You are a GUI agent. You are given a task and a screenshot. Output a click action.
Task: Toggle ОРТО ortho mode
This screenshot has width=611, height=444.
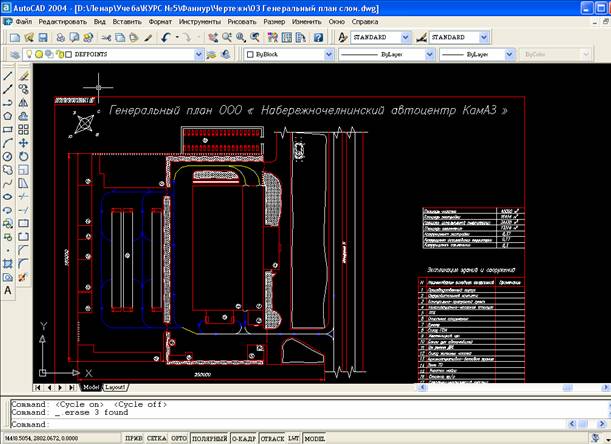tap(179, 439)
